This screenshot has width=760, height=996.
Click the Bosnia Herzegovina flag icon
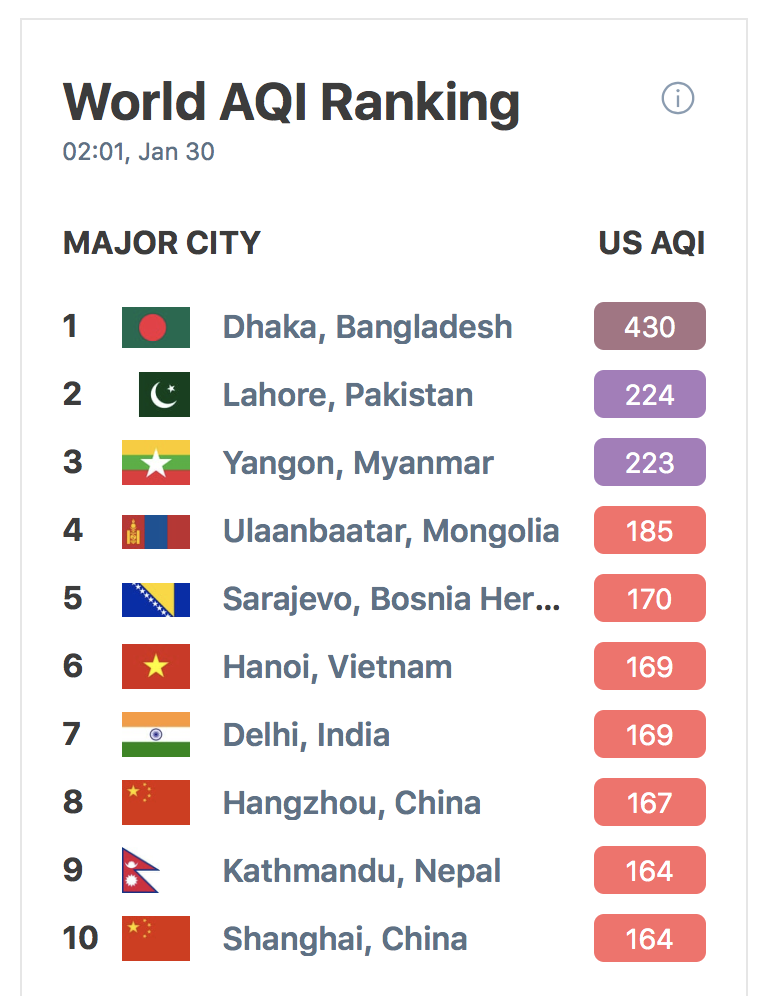[x=156, y=600]
